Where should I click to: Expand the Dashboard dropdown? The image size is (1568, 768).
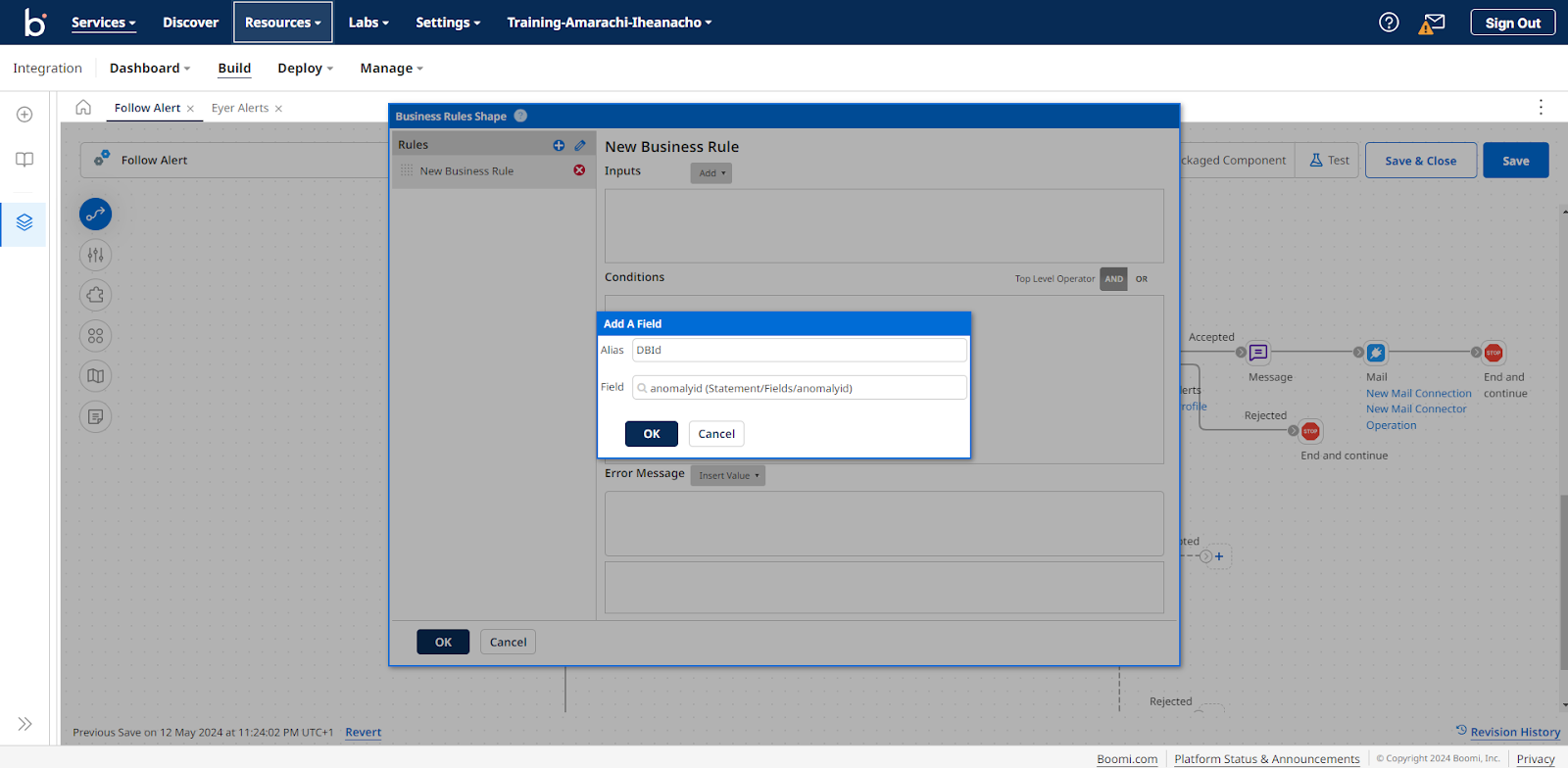coord(150,69)
